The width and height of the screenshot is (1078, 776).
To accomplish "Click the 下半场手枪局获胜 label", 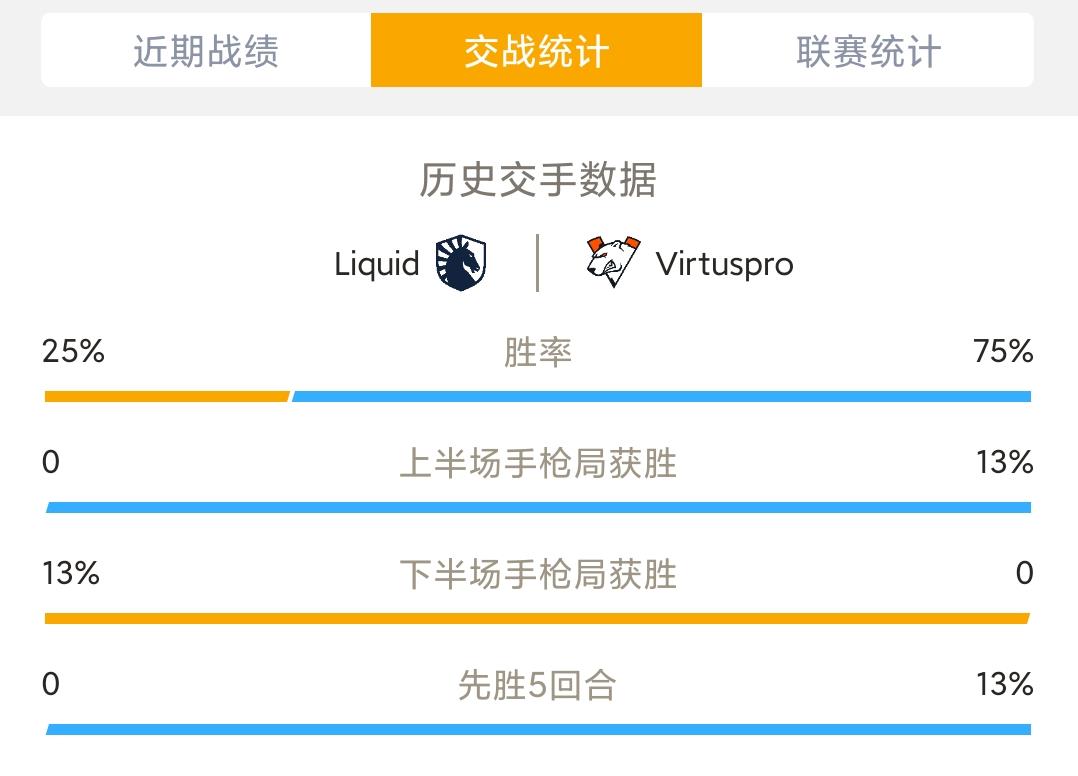I will click(538, 574).
